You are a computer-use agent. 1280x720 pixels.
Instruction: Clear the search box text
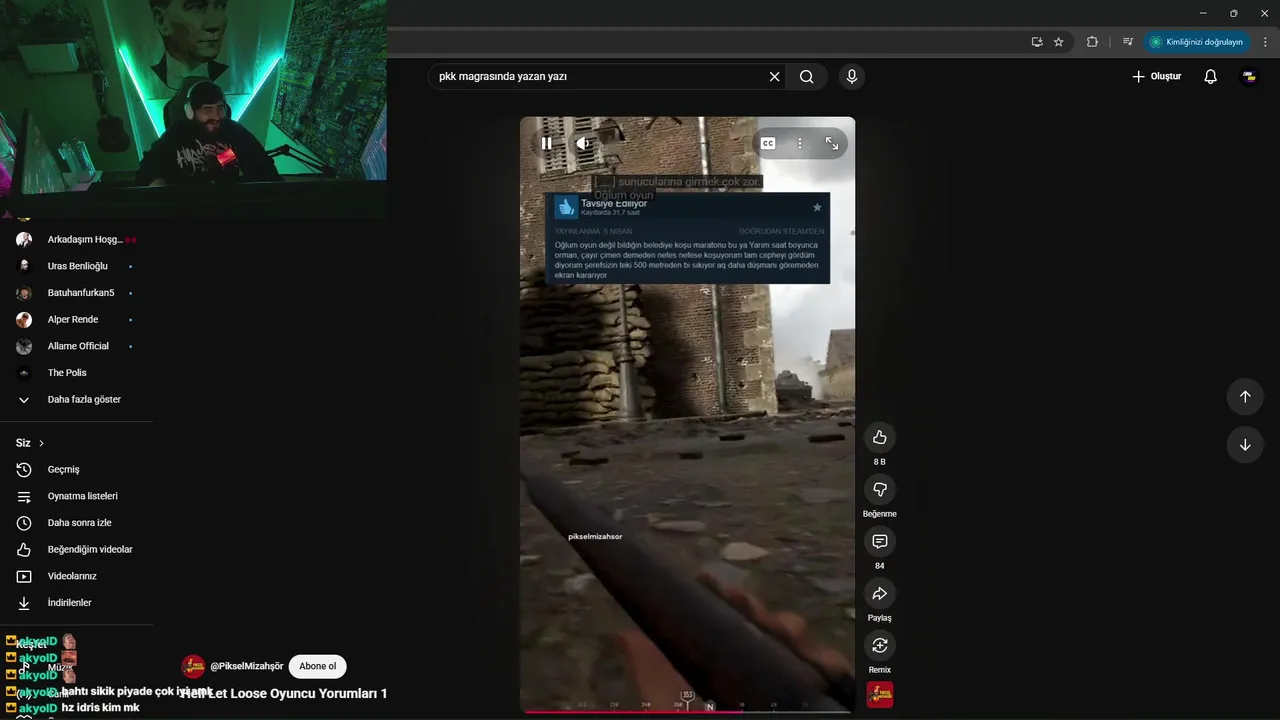[774, 76]
